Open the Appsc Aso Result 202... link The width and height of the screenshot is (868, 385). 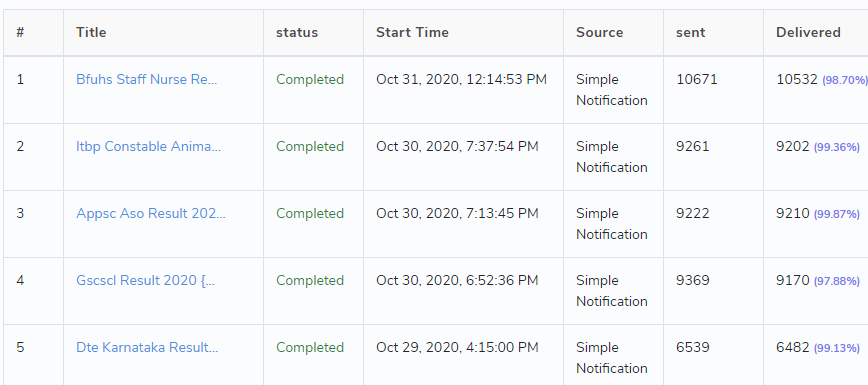pos(151,214)
